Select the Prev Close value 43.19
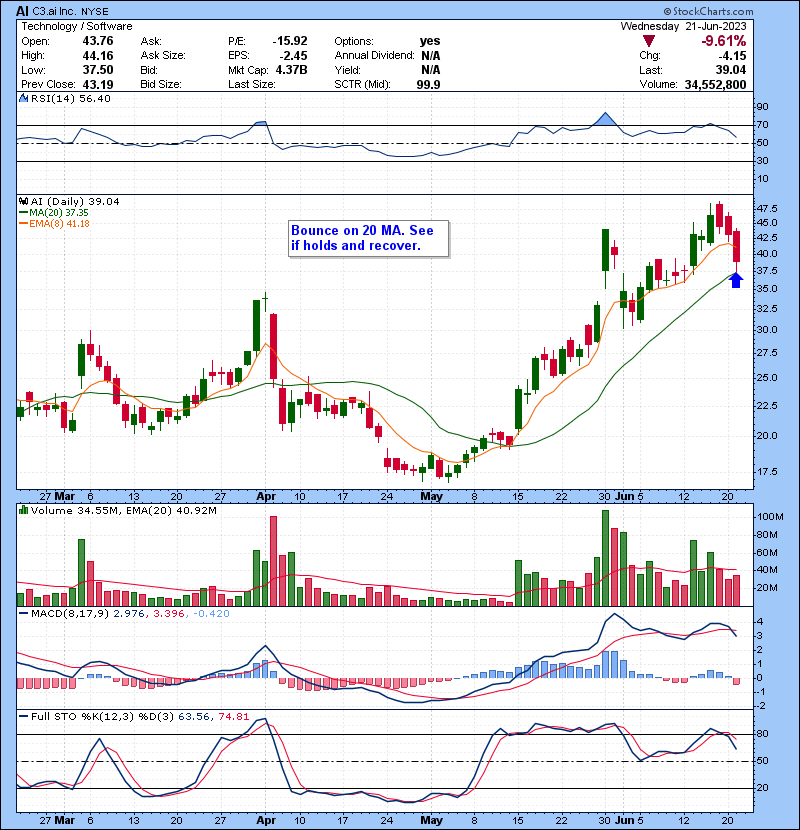The image size is (800, 830). [97, 84]
